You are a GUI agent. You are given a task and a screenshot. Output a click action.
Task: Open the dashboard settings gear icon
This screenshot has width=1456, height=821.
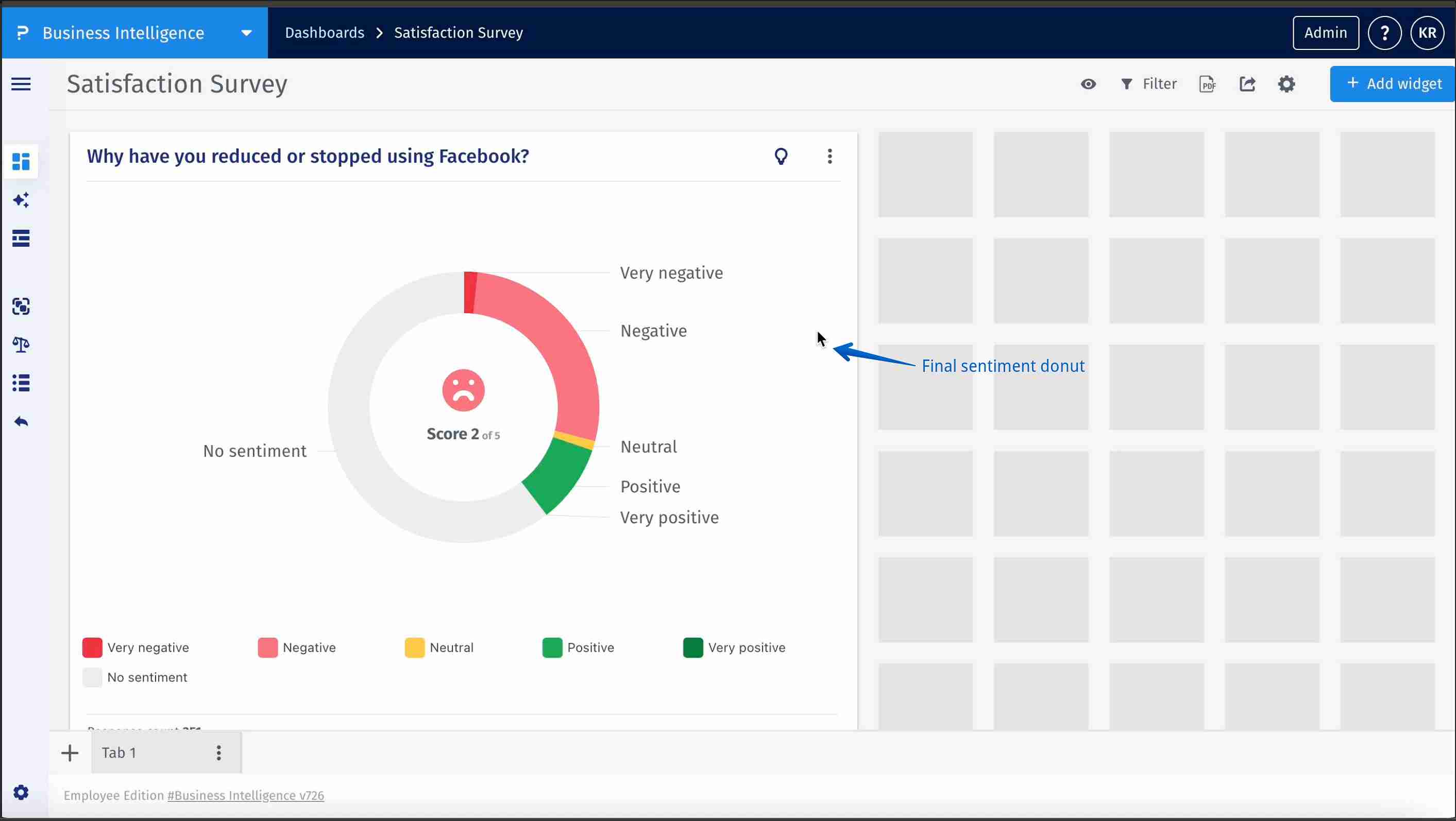click(1286, 84)
